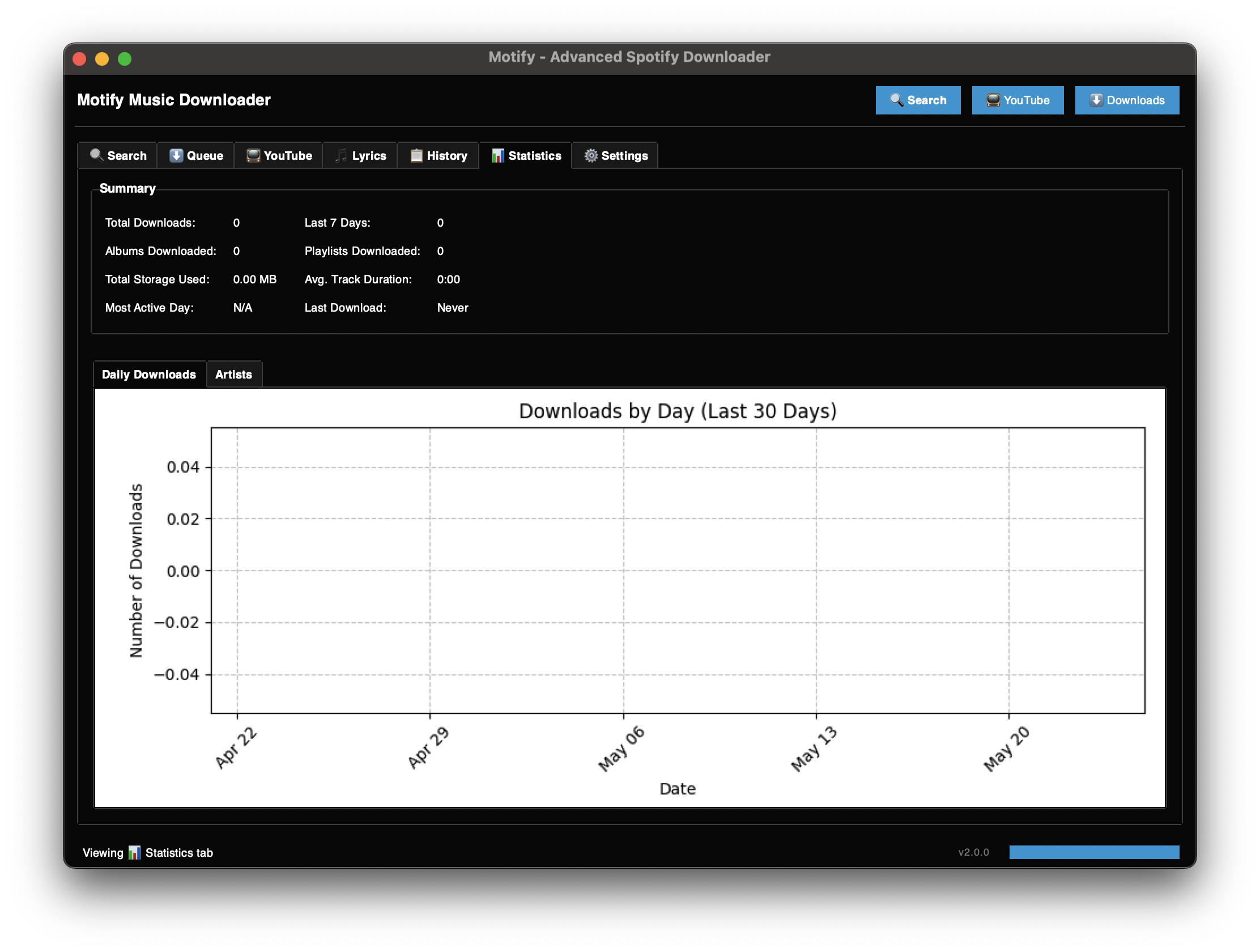Click the 'May 20' date axis label
This screenshot has width=1260, height=952.
coord(1007,749)
